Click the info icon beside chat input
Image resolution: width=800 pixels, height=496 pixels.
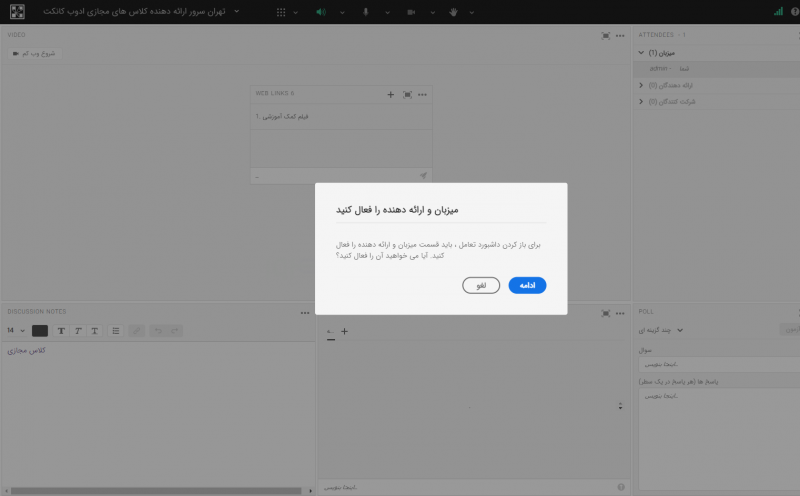click(x=621, y=487)
